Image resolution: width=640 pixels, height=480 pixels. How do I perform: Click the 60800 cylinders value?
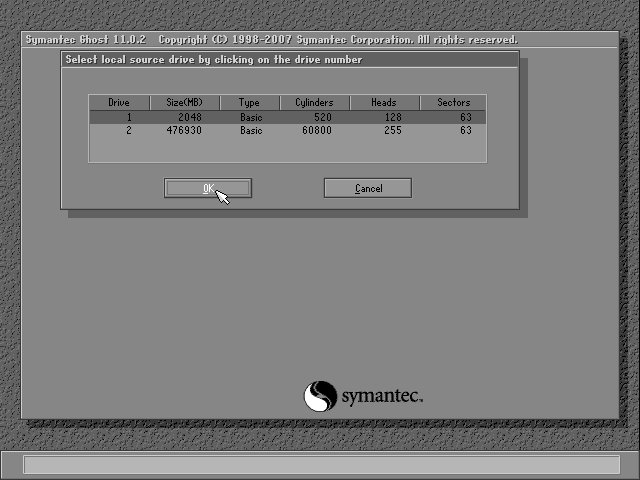(317, 131)
